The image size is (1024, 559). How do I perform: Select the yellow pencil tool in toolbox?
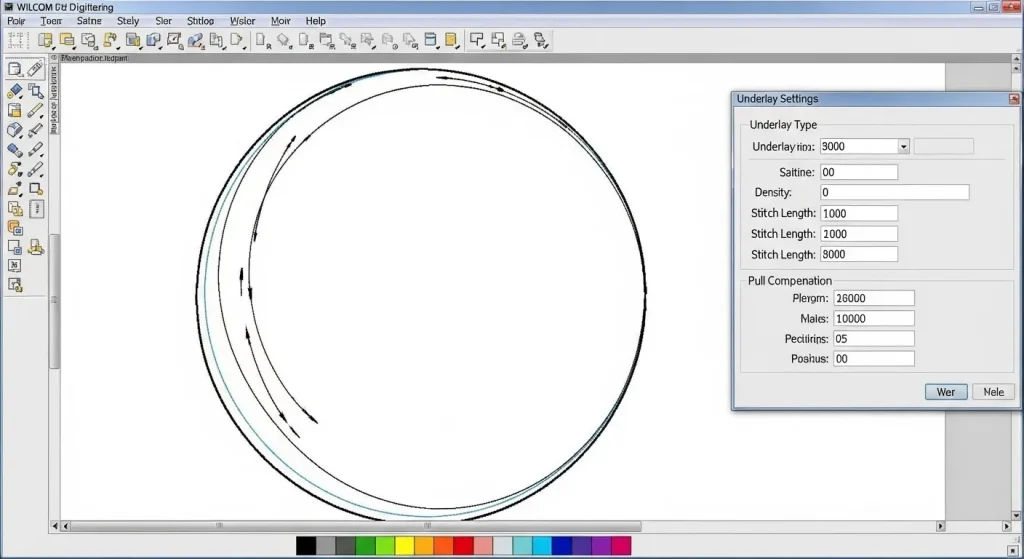click(36, 110)
